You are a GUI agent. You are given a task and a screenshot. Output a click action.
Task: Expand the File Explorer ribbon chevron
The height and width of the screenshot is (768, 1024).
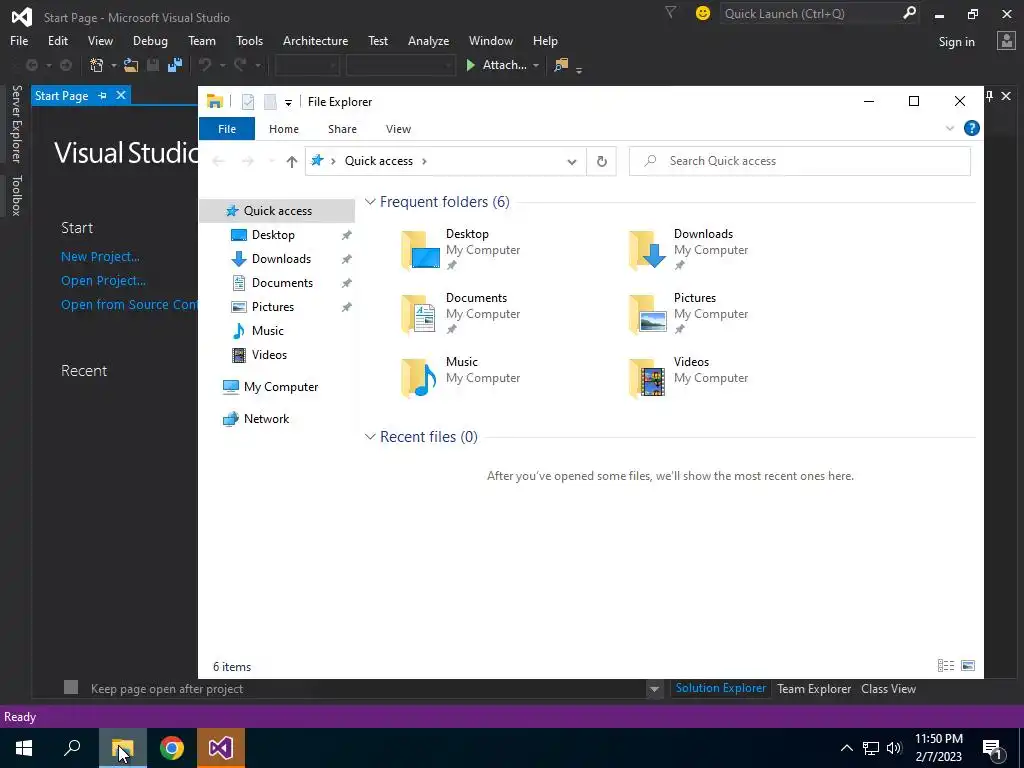(950, 129)
